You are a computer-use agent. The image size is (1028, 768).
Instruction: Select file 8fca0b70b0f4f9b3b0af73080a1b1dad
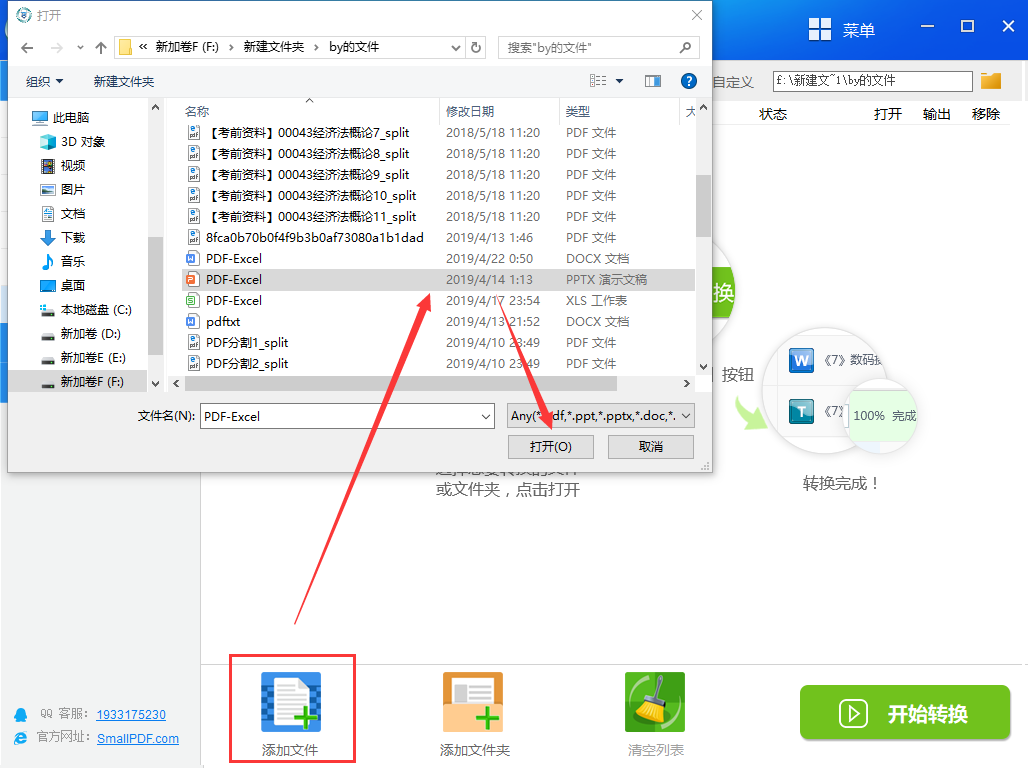point(437,237)
